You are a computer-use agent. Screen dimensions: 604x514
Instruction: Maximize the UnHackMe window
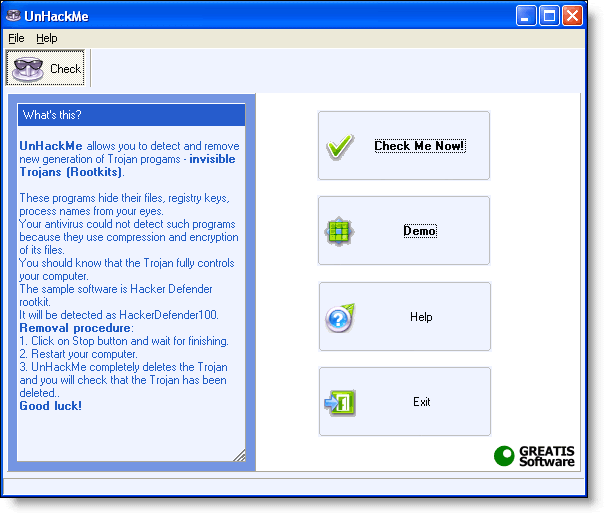549,16
